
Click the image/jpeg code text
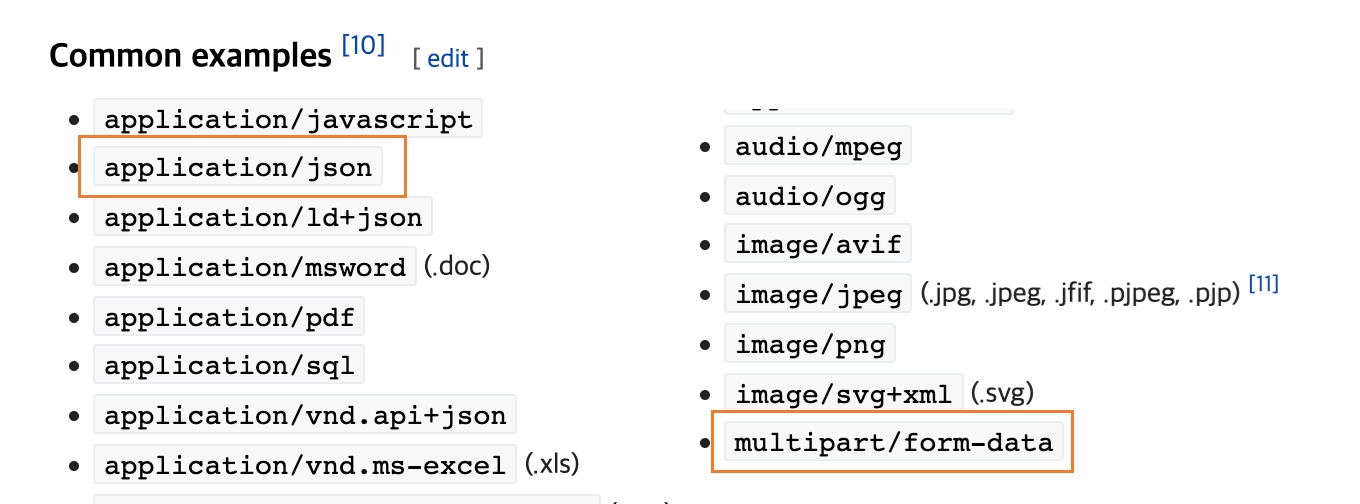(x=818, y=294)
